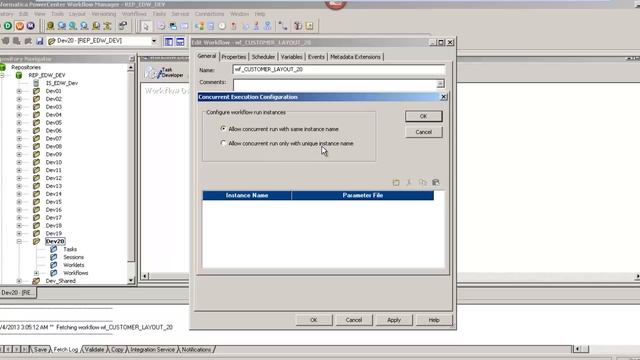Open the Fetch Log output tab
The width and height of the screenshot is (640, 360).
(x=66, y=350)
